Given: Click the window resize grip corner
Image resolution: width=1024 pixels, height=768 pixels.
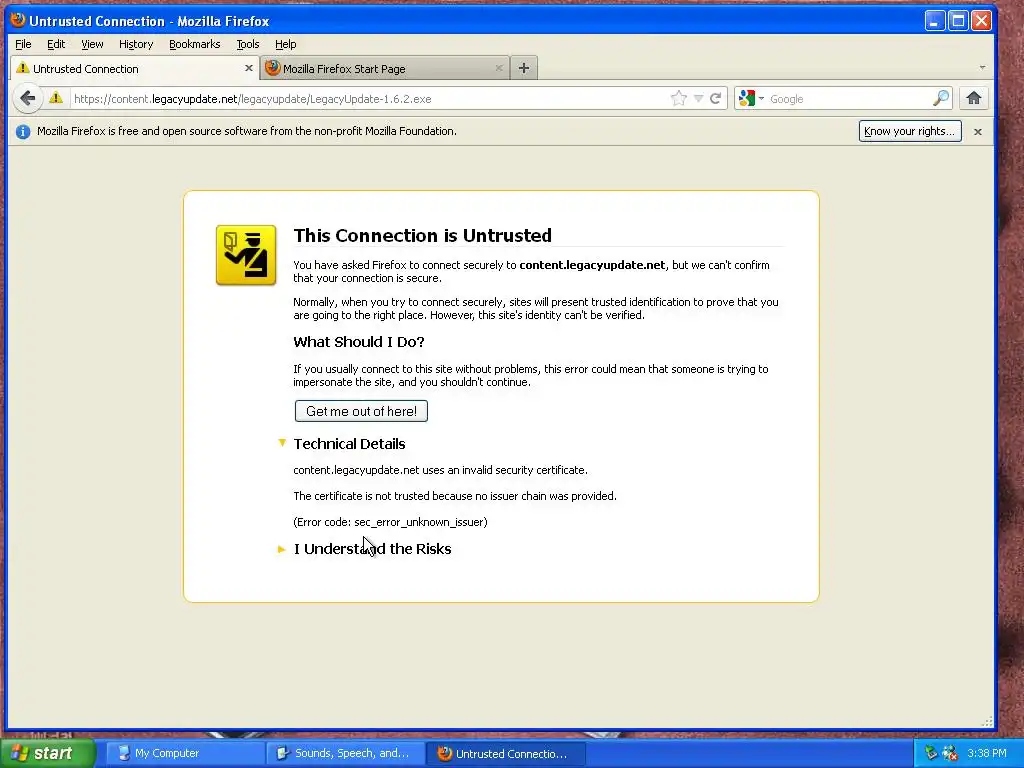Looking at the screenshot, I should click(987, 722).
